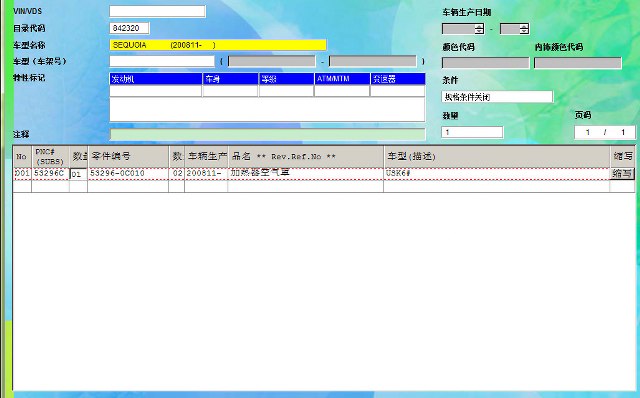This screenshot has width=640, height=398.
Task: Decrease the first production date spinner
Action: pyautogui.click(x=479, y=31)
